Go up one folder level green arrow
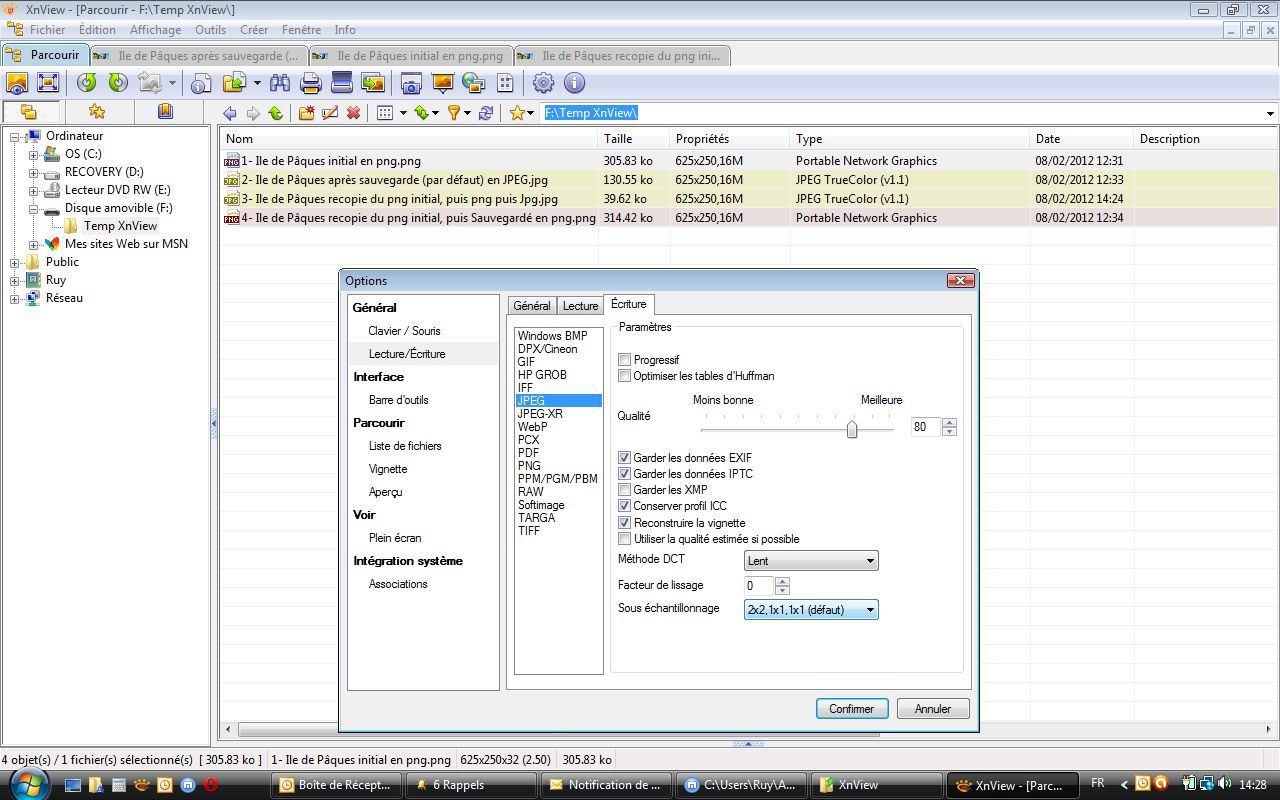Screen dimensions: 1280x800 [x=275, y=113]
